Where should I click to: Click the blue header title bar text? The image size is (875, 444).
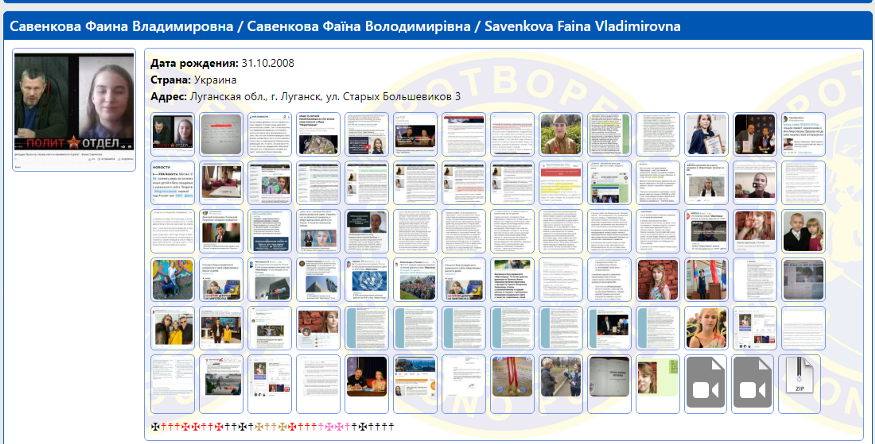345,26
